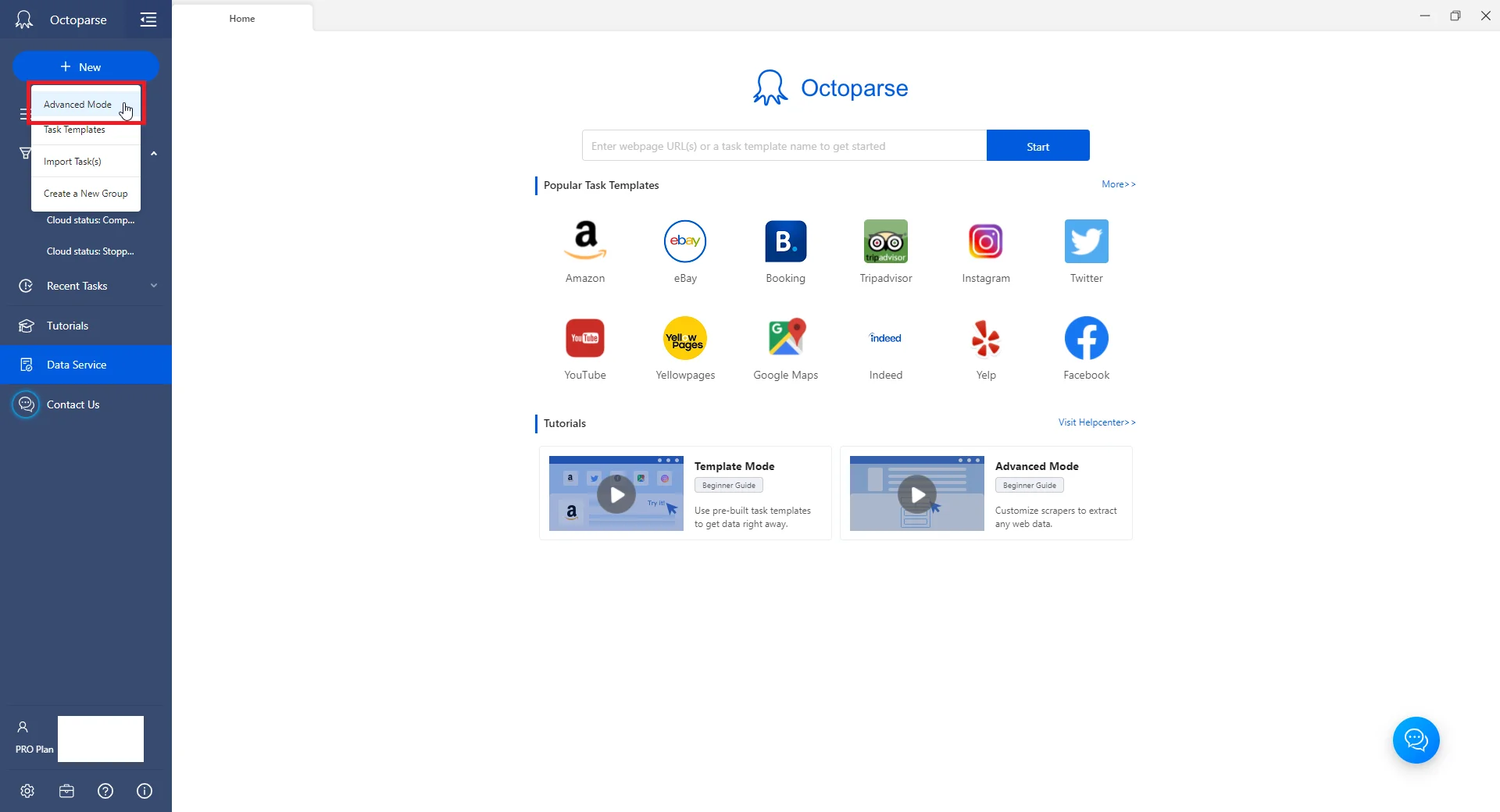
Task: Click the PRO Plan account icon
Action: click(x=23, y=727)
